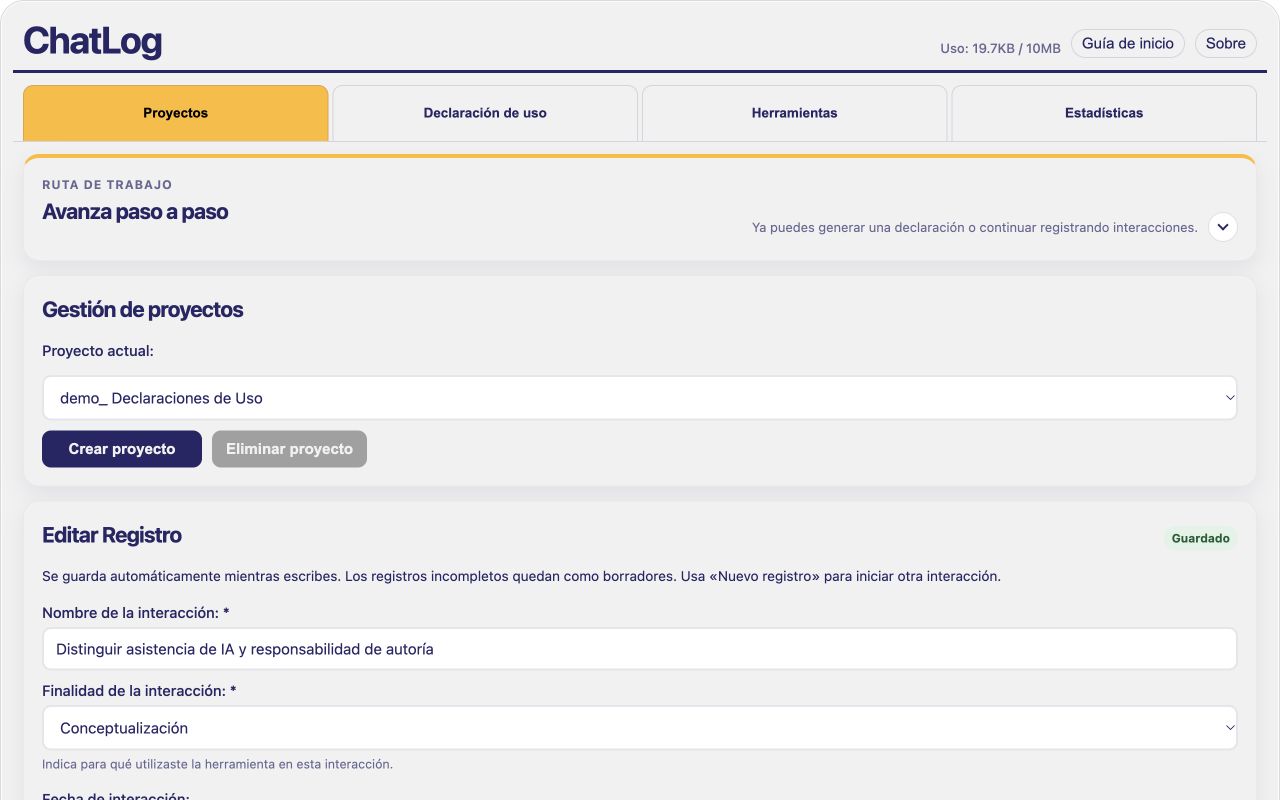Click the 'Proyecto actual:' label
The height and width of the screenshot is (800, 1280).
click(x=98, y=351)
